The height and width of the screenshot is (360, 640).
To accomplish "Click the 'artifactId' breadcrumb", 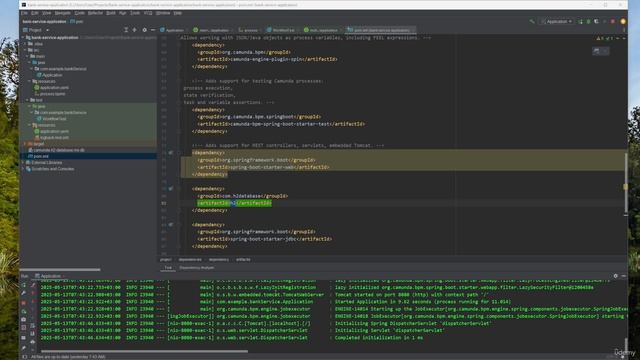I will point(243,260).
